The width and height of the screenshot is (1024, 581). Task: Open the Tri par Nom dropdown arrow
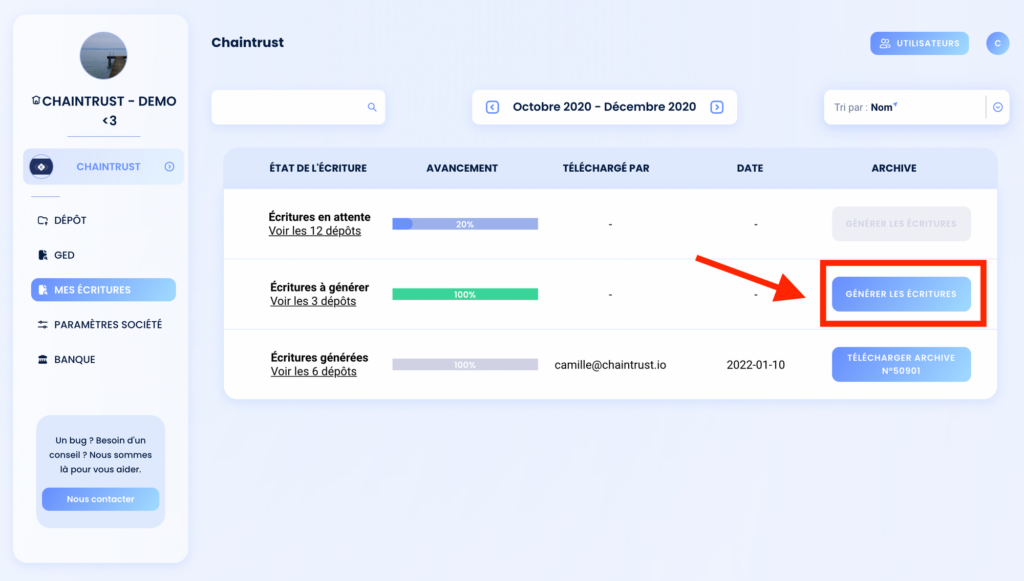point(997,107)
